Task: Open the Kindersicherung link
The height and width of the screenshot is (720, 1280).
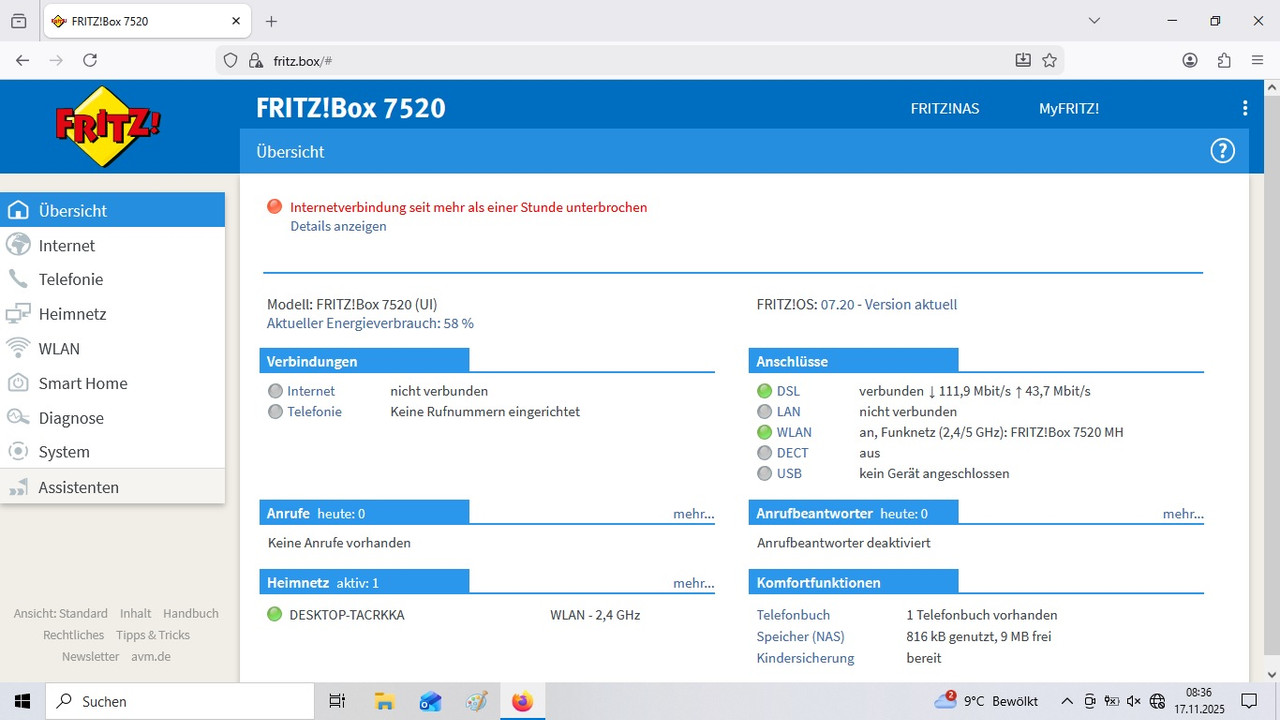Action: click(x=805, y=658)
